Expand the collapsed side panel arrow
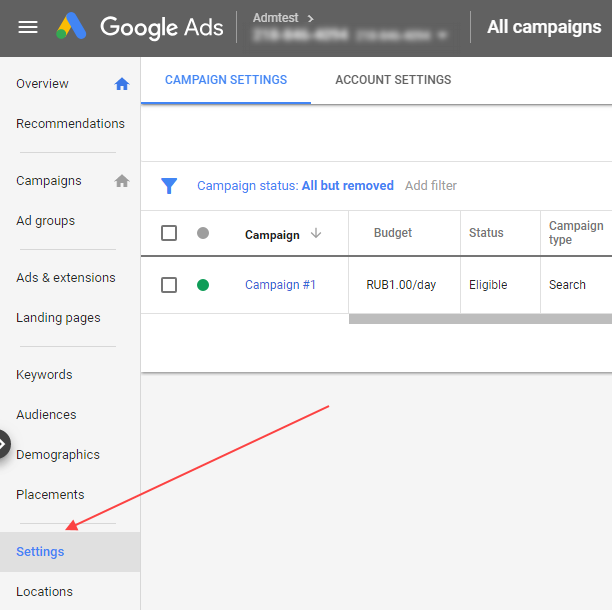 4,443
